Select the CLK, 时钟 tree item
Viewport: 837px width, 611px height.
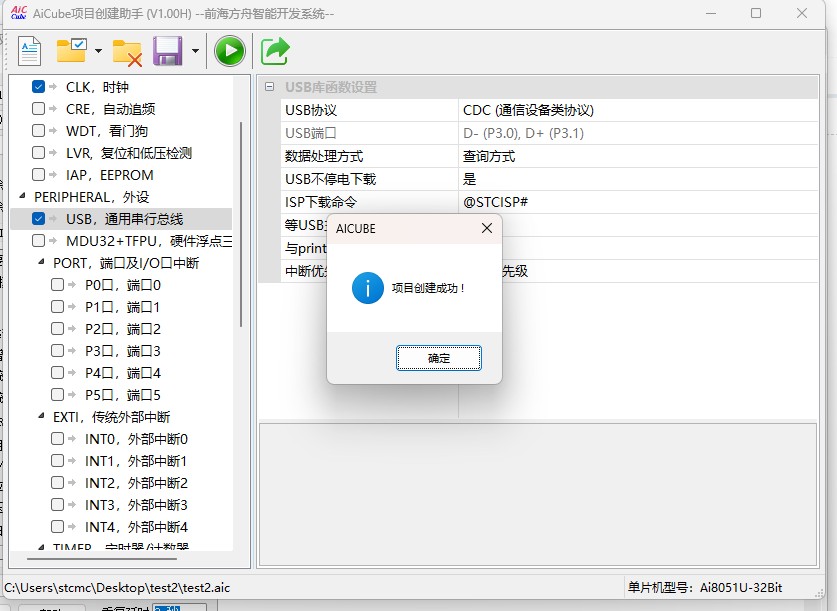click(97, 87)
